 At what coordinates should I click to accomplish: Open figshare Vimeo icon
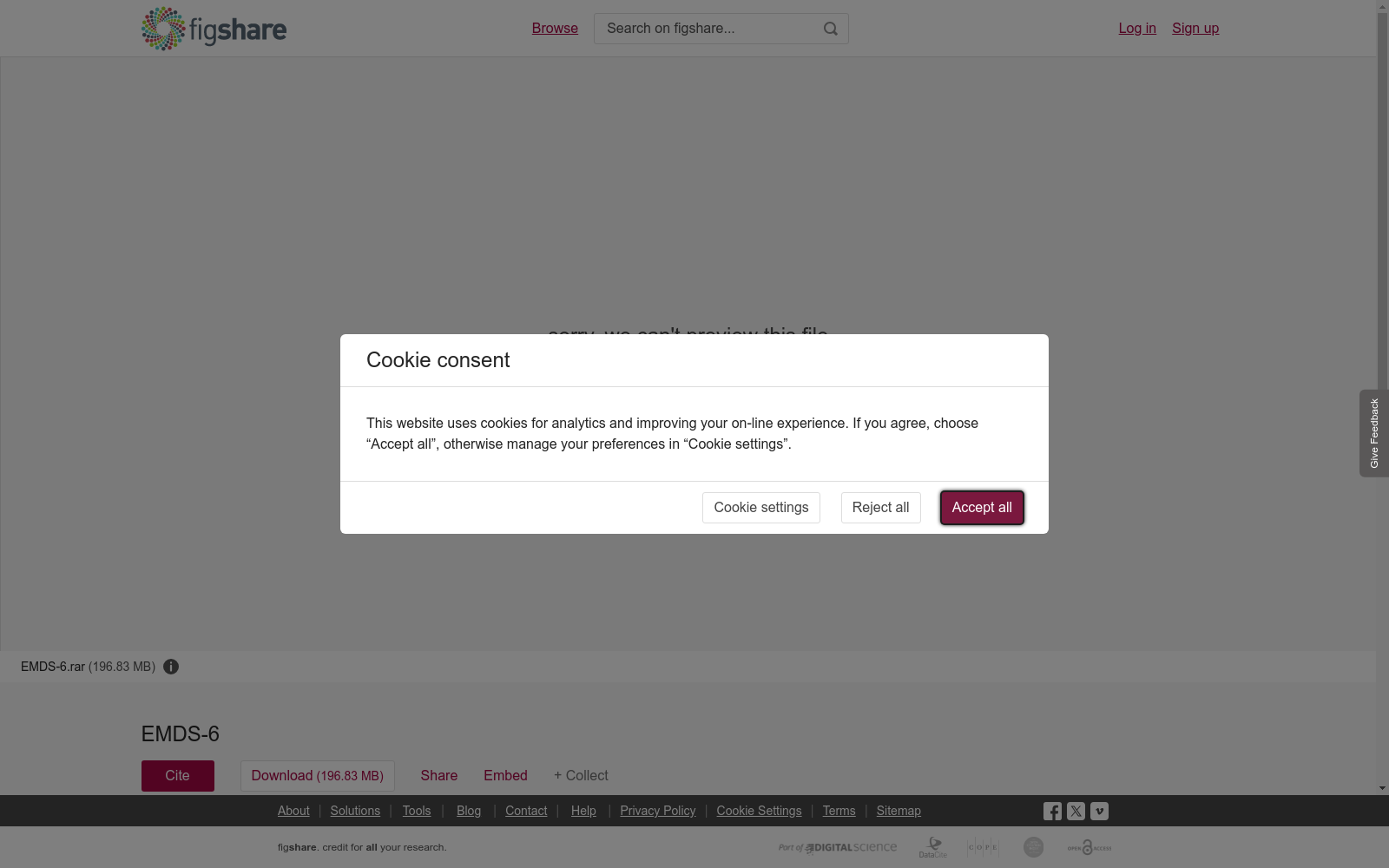click(x=1099, y=811)
